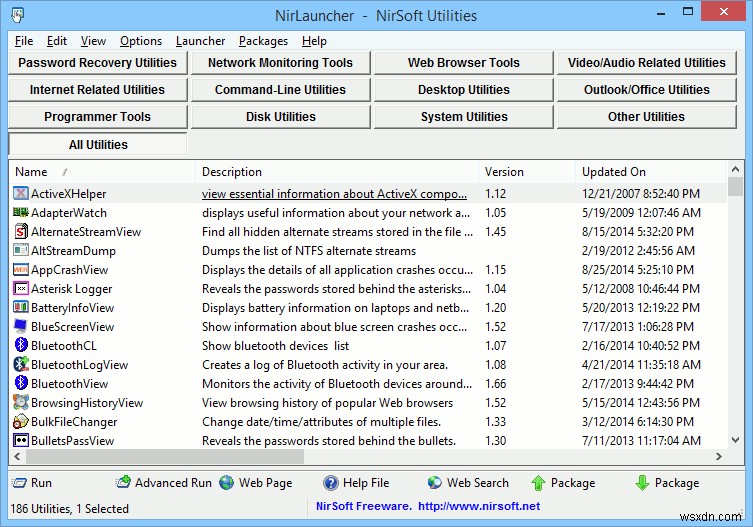
Task: Click the date 8/25/2014 5:25:10 PM
Action: (x=638, y=270)
